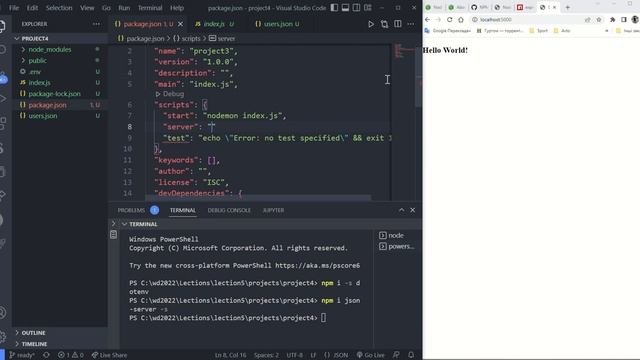This screenshot has height=360, width=640.
Task: Open browser extensions puzzle icon
Action: [x=612, y=20]
